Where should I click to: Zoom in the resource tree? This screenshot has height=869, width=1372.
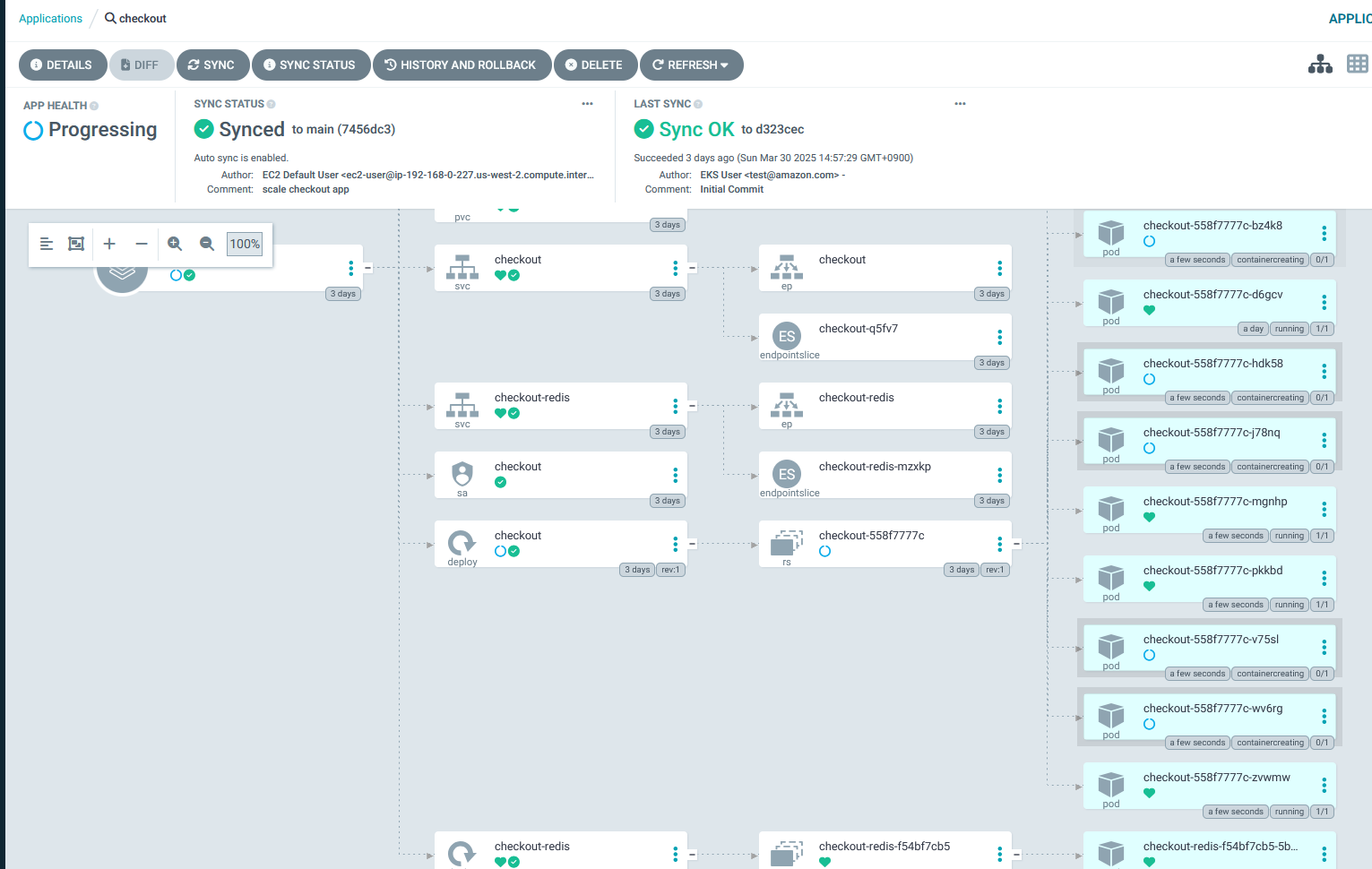(x=175, y=244)
